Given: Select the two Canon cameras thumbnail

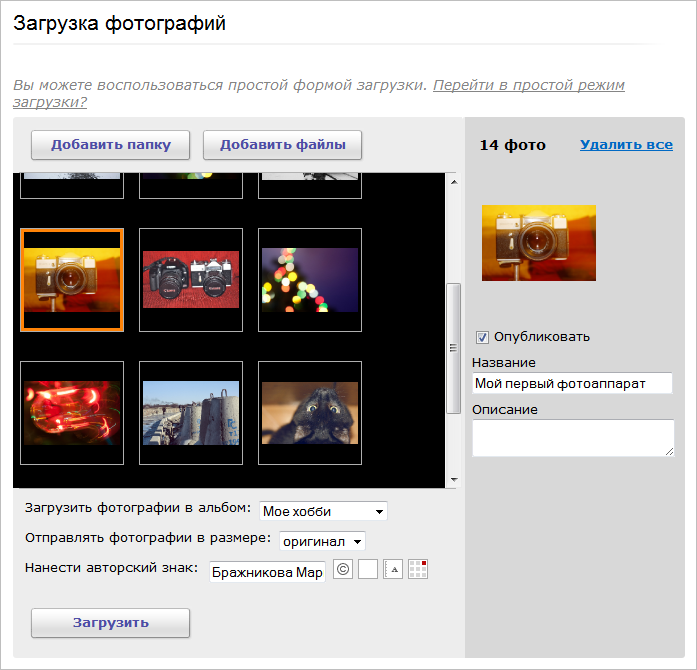Looking at the screenshot, I should point(190,279).
